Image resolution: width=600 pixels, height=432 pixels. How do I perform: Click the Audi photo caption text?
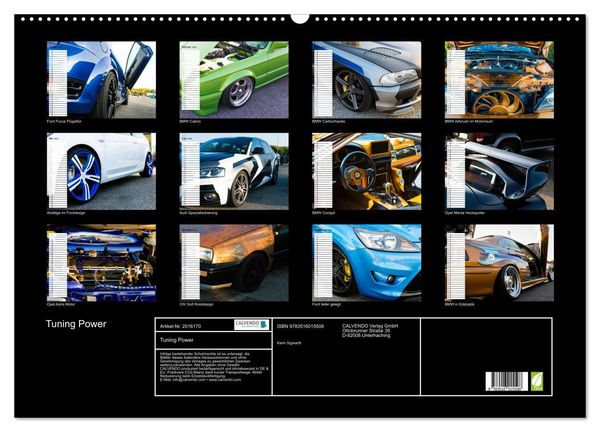pos(198,213)
